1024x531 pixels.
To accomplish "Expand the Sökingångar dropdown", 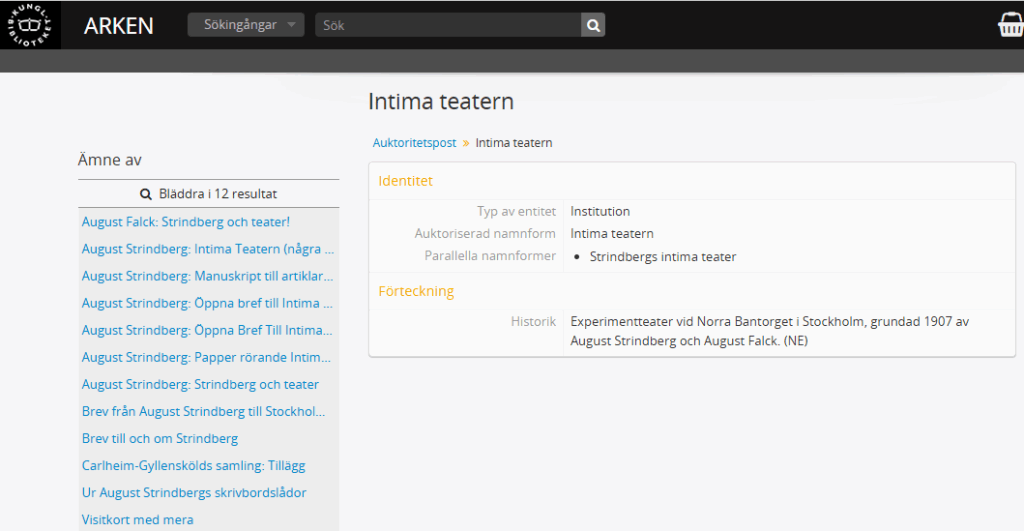I will [246, 25].
